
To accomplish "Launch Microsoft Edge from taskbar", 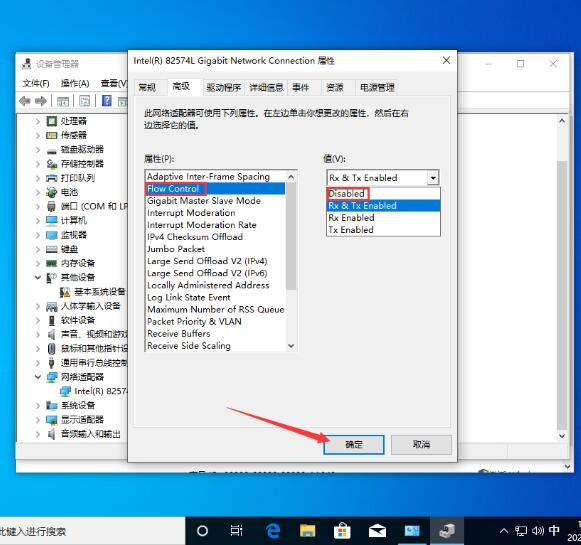I will point(273,531).
